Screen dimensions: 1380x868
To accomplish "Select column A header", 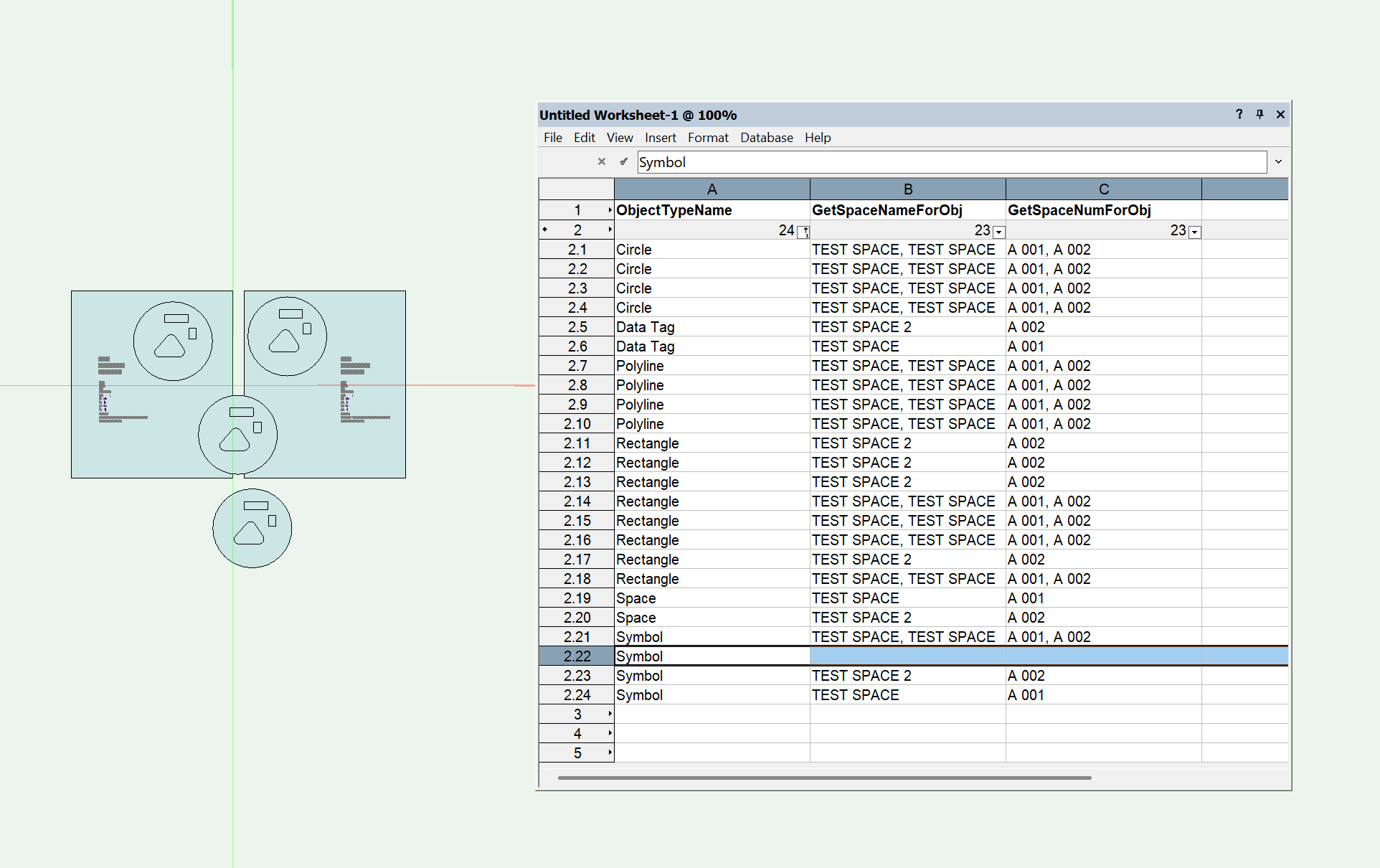I will tap(712, 189).
